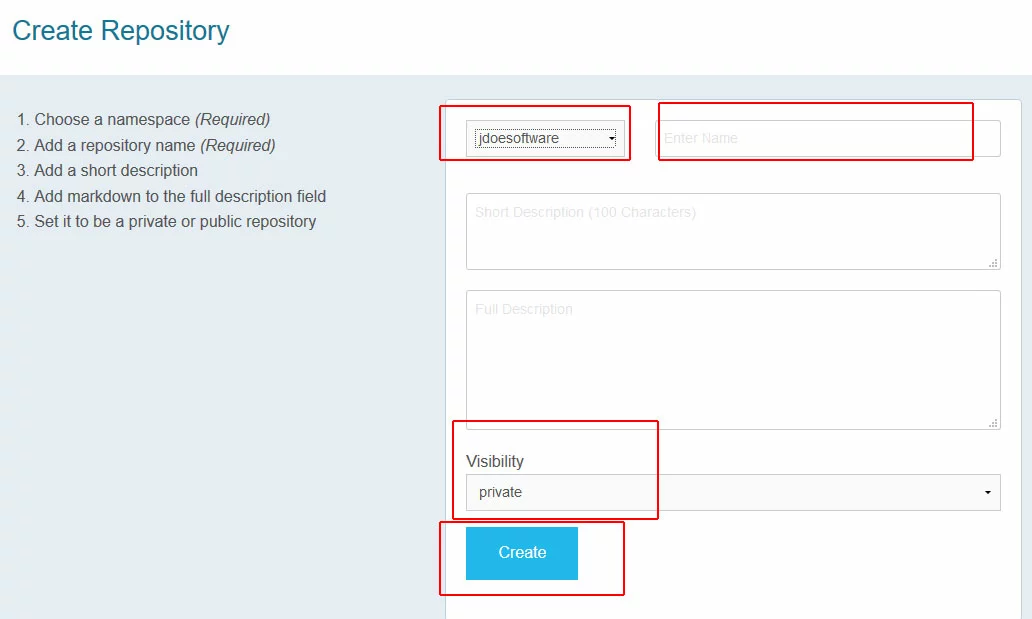The height and width of the screenshot is (619, 1032).
Task: Open the jdoesoftware namespace dropdown
Action: click(x=545, y=138)
